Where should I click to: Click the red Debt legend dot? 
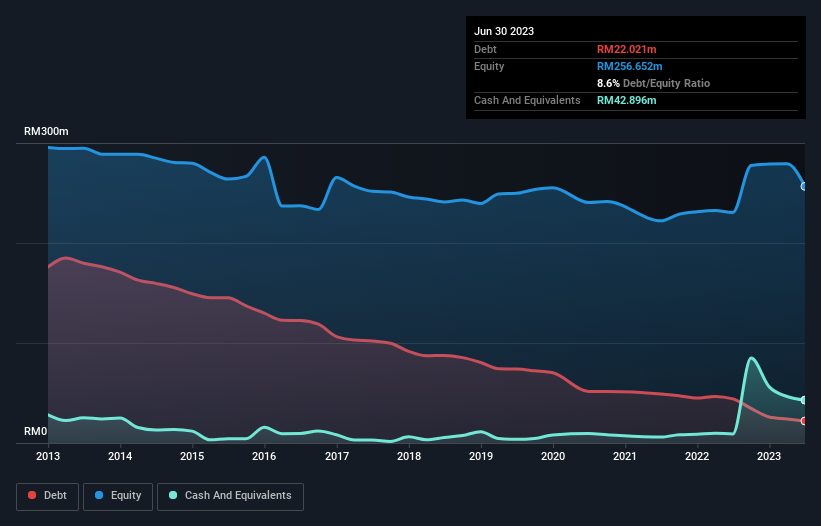32,495
